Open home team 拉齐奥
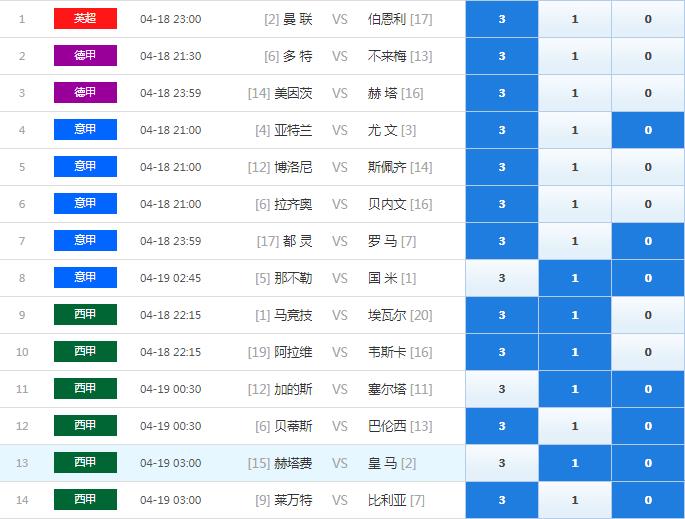 coord(293,204)
